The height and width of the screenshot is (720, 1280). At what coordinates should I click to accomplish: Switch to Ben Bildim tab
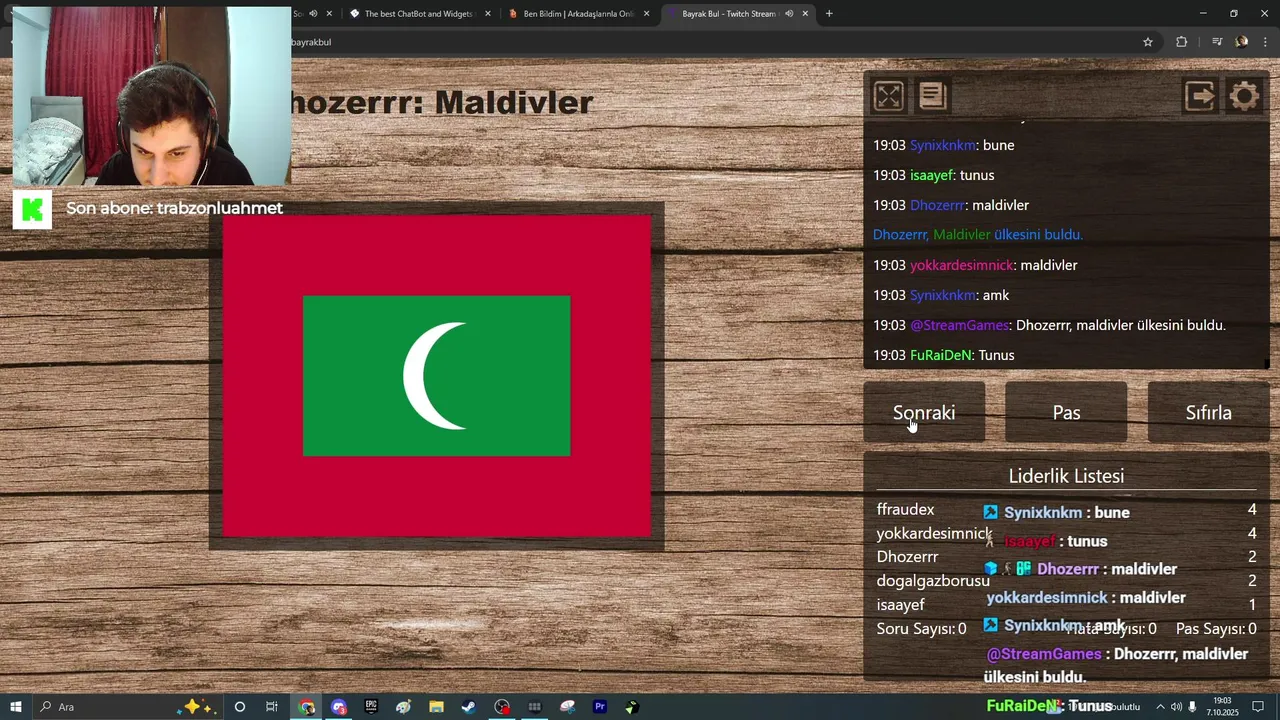tap(579, 14)
